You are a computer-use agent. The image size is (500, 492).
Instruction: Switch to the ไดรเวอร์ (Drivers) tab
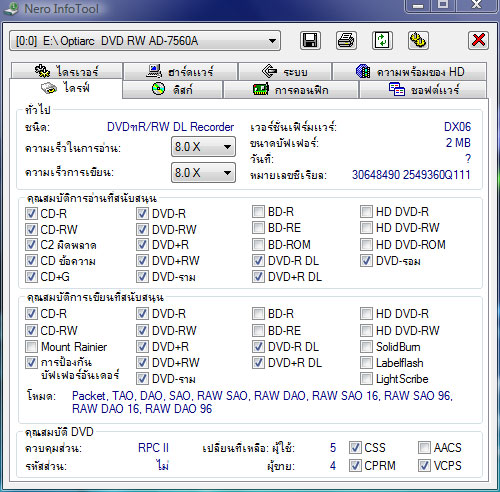point(67,71)
